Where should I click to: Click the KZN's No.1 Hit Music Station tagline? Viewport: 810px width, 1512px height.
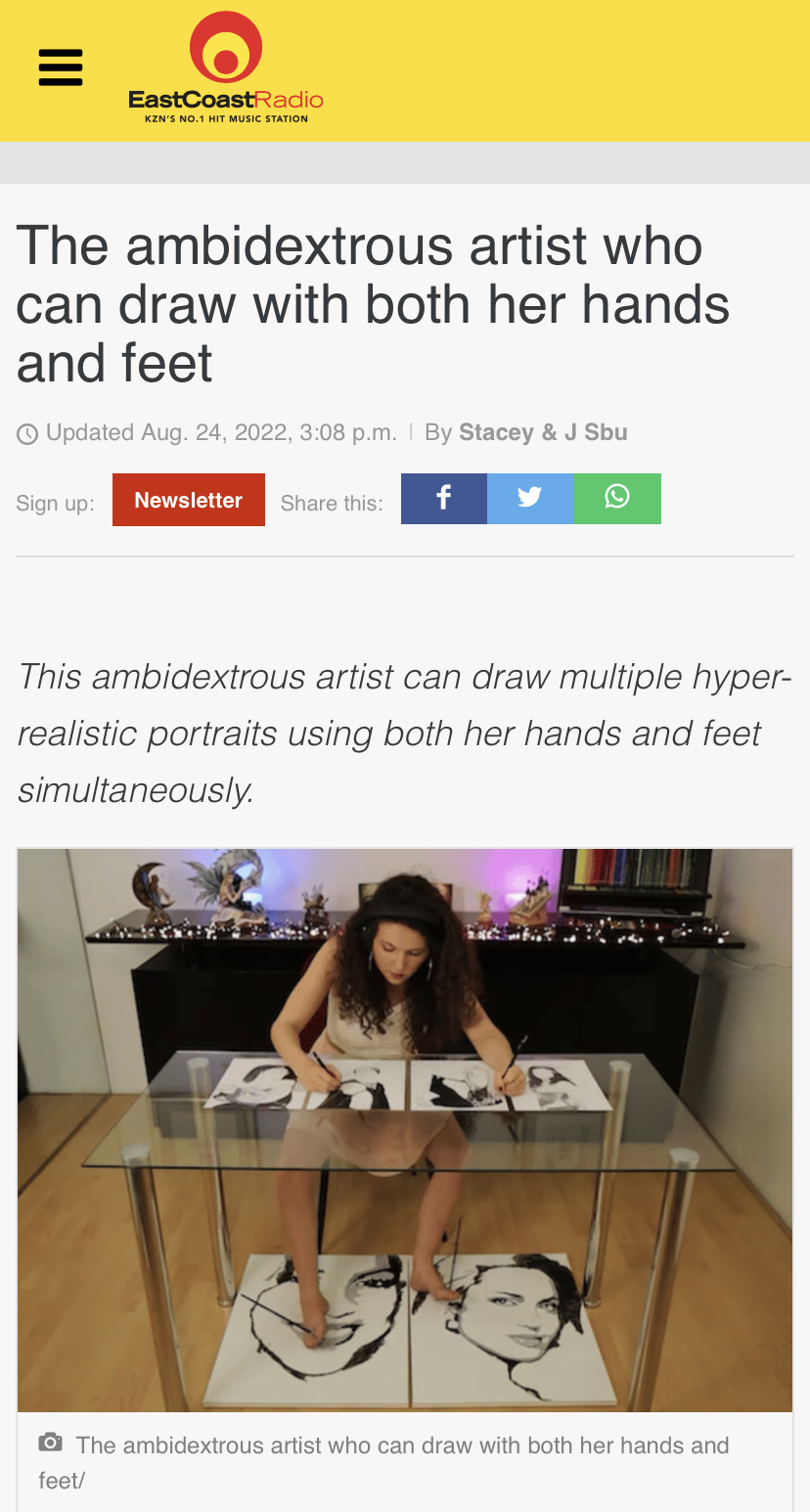226,118
